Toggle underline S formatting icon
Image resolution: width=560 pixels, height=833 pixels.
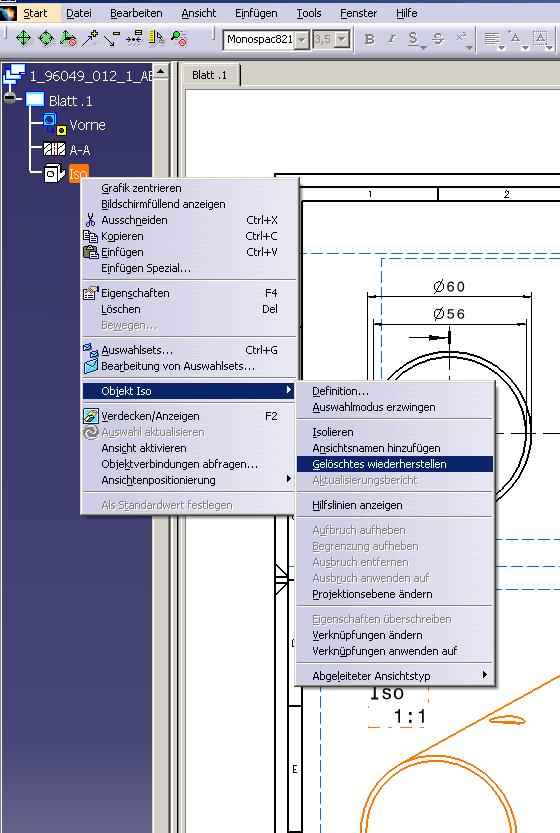pyautogui.click(x=414, y=39)
